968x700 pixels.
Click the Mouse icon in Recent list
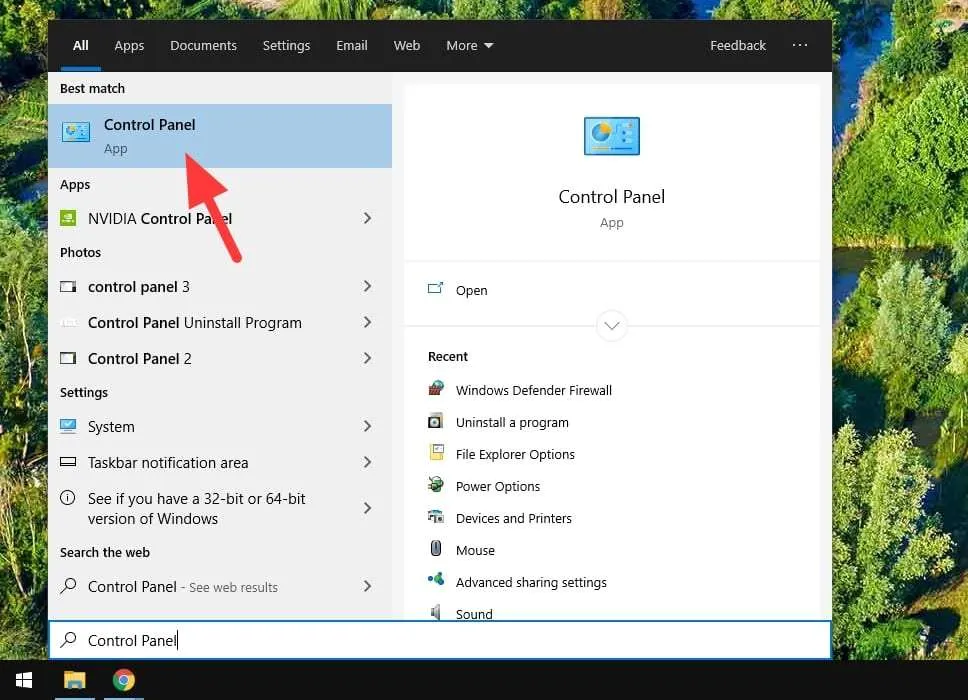pos(436,548)
